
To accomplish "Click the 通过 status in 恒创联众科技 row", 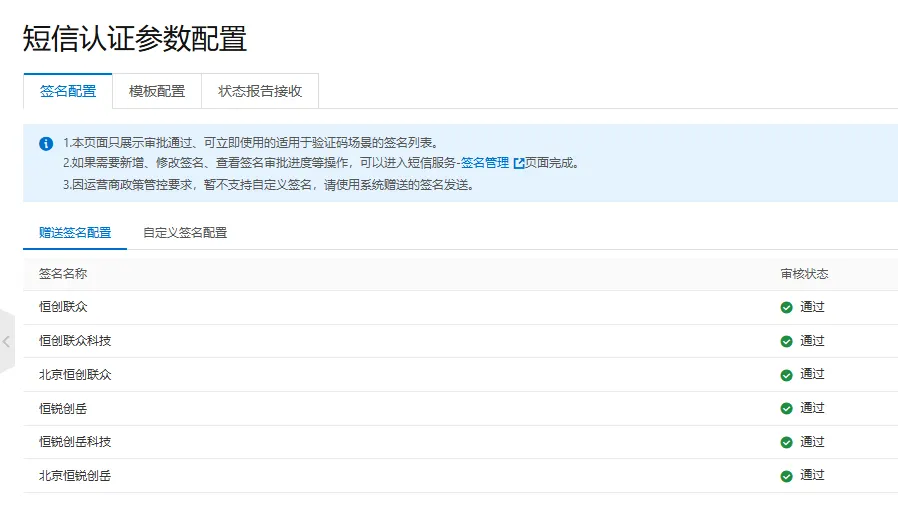I will [x=812, y=341].
